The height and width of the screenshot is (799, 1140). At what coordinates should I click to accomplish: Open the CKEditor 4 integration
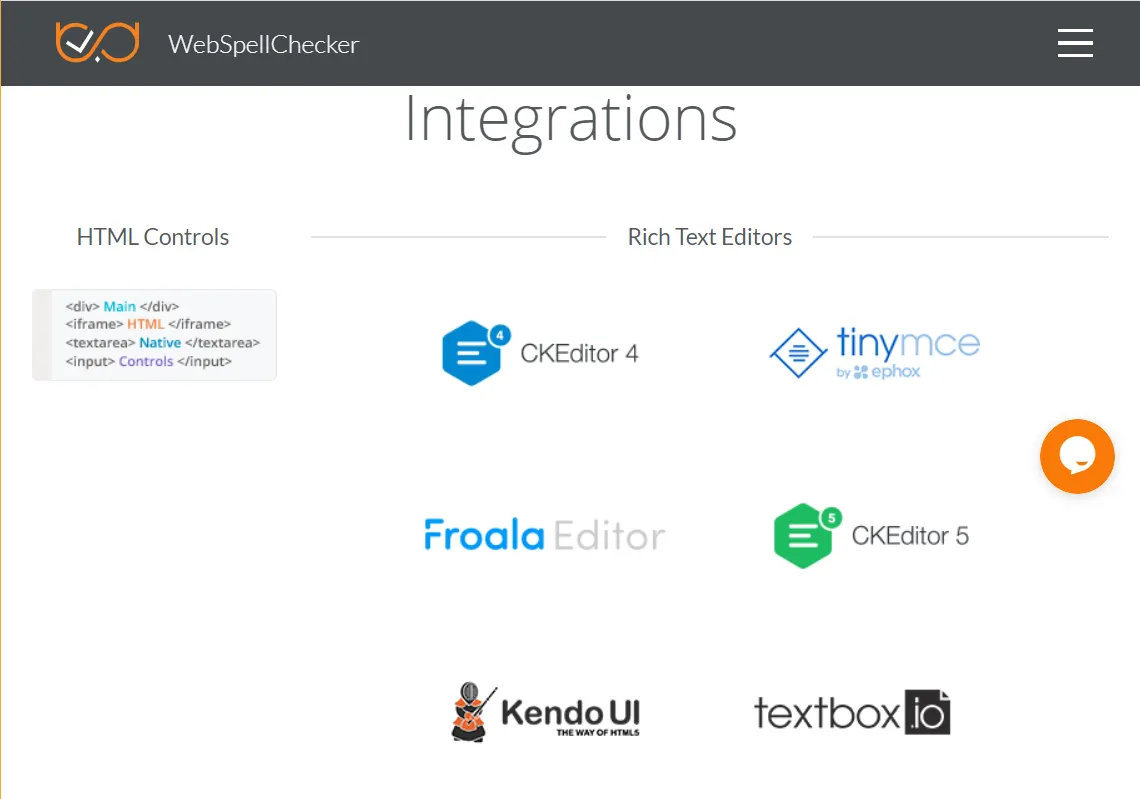[x=540, y=353]
